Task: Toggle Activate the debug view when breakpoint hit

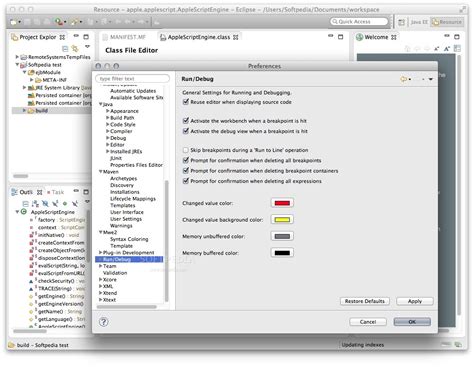Action: 186,131
